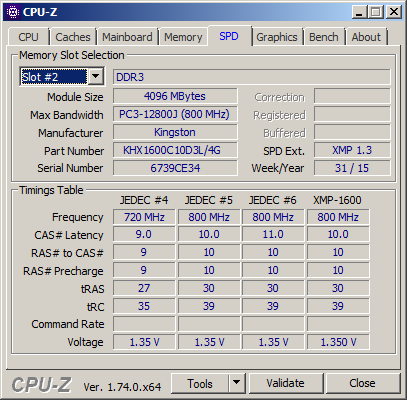The height and width of the screenshot is (400, 407).
Task: Click the Part Number label
Action: pyautogui.click(x=74, y=151)
